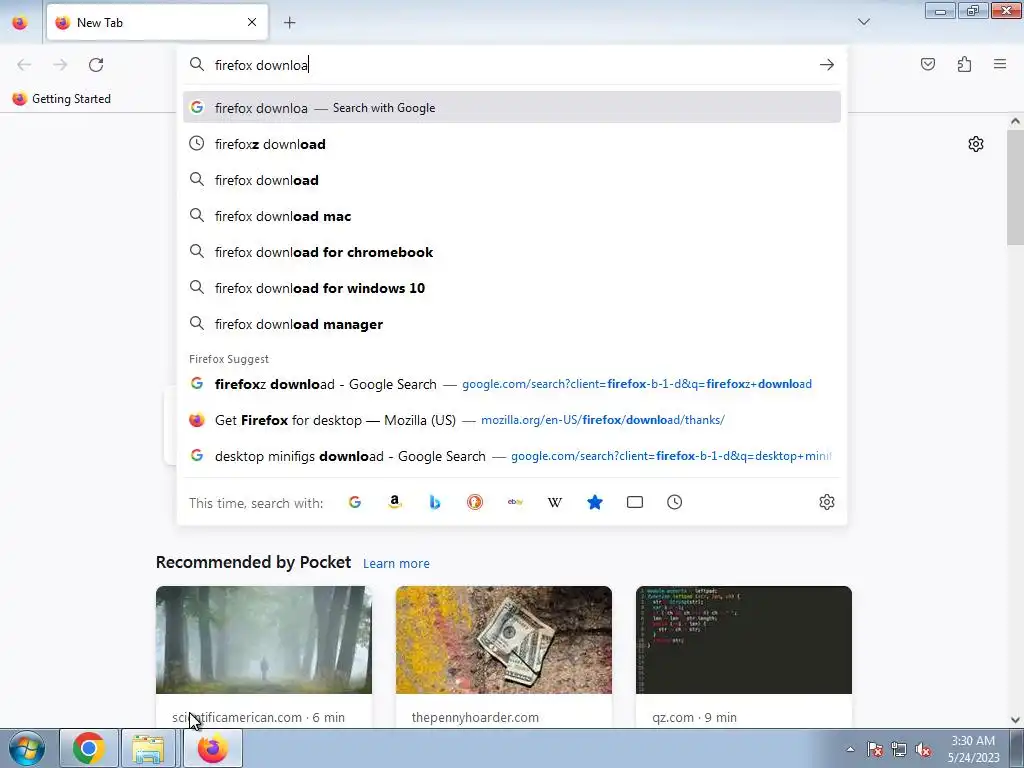
Task: Choose 'firefox downloa — Search with Google'
Action: pos(512,108)
